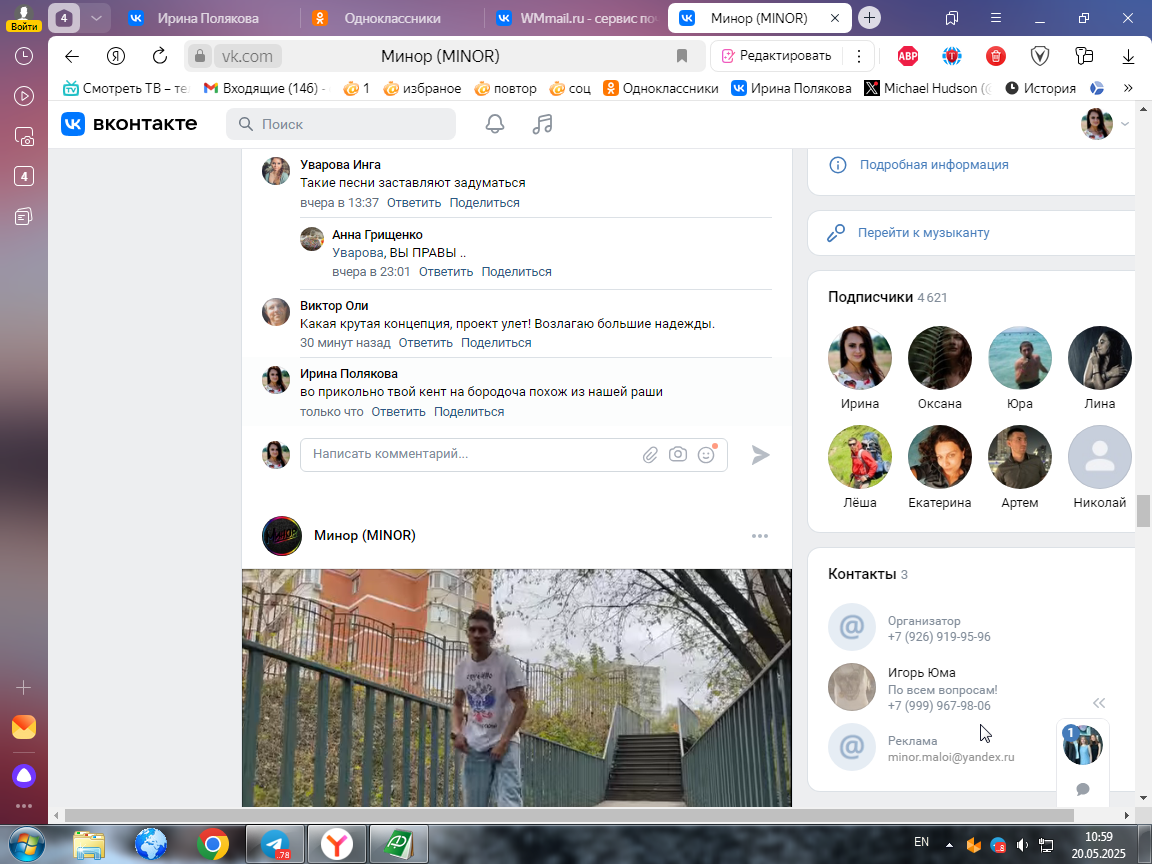Open VK music note icon
Viewport: 1152px width, 864px height.
coord(542,124)
